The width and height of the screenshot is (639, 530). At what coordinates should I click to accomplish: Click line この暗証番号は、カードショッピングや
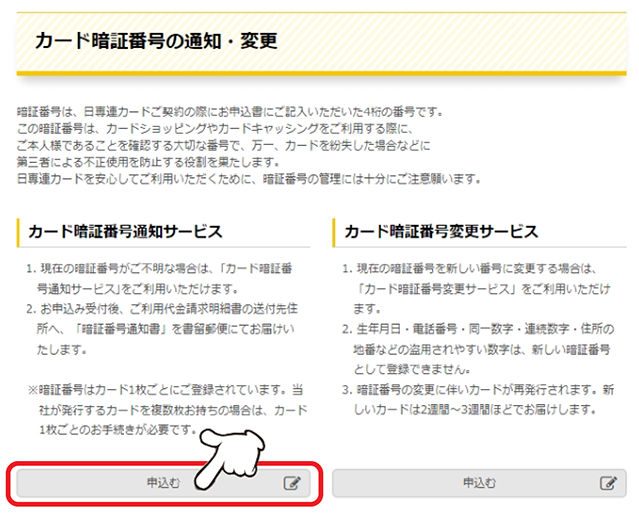pos(215,129)
